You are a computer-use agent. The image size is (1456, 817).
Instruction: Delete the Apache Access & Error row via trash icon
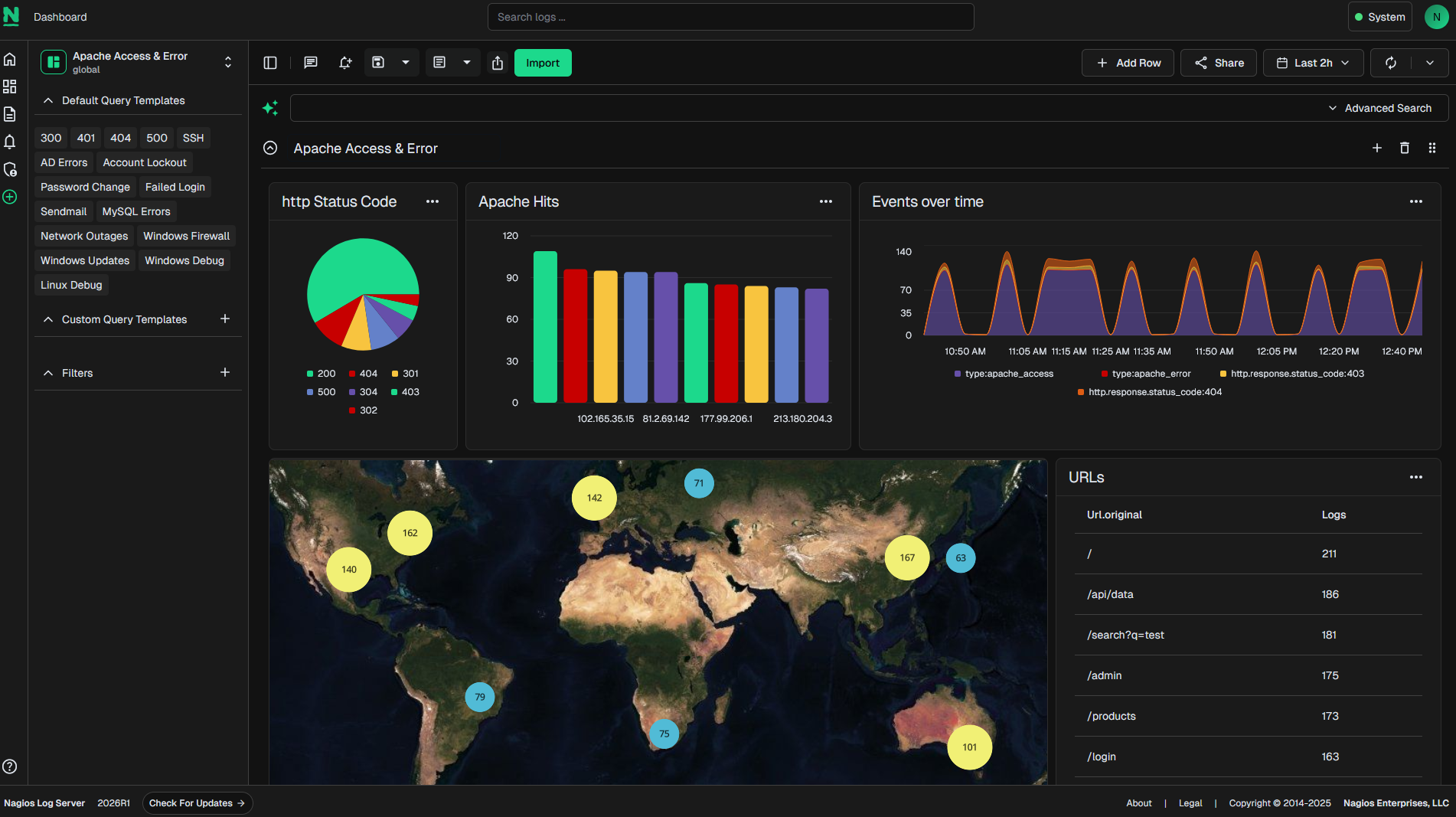(x=1405, y=148)
